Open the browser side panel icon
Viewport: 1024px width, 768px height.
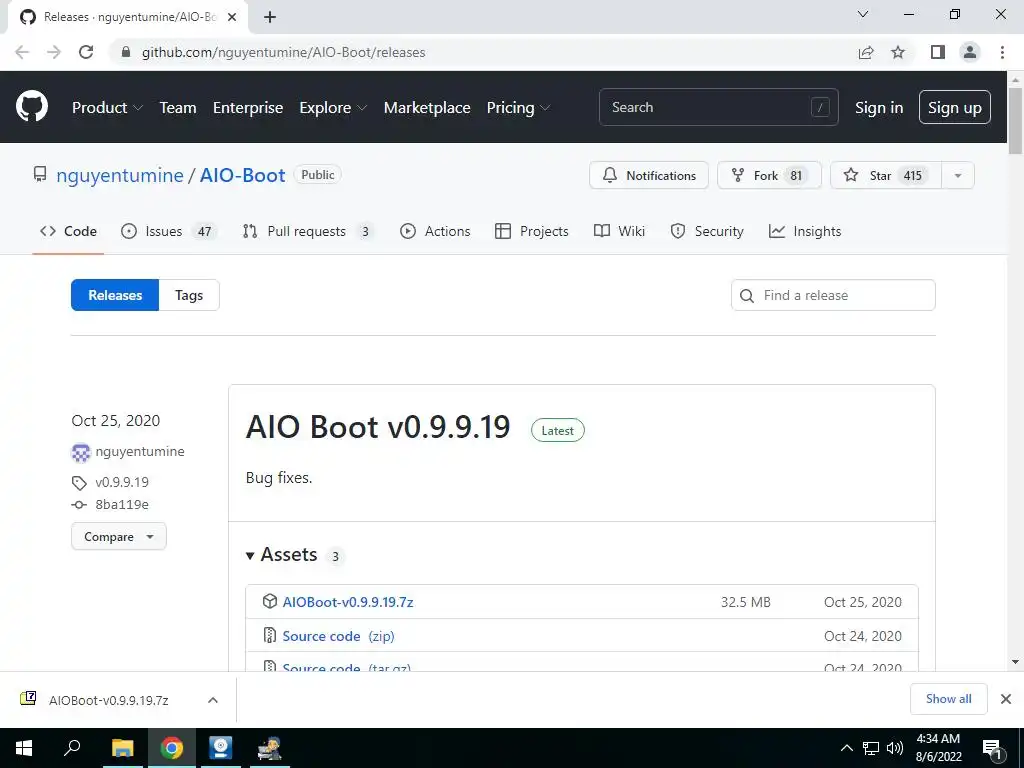[938, 52]
